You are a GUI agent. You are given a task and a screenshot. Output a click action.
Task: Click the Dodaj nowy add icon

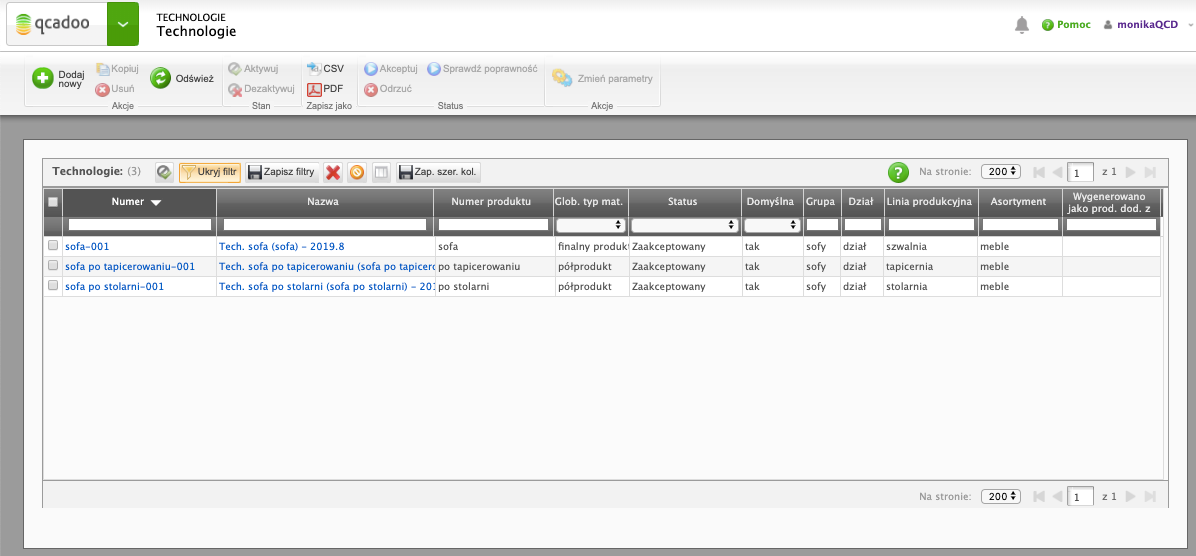coord(43,78)
